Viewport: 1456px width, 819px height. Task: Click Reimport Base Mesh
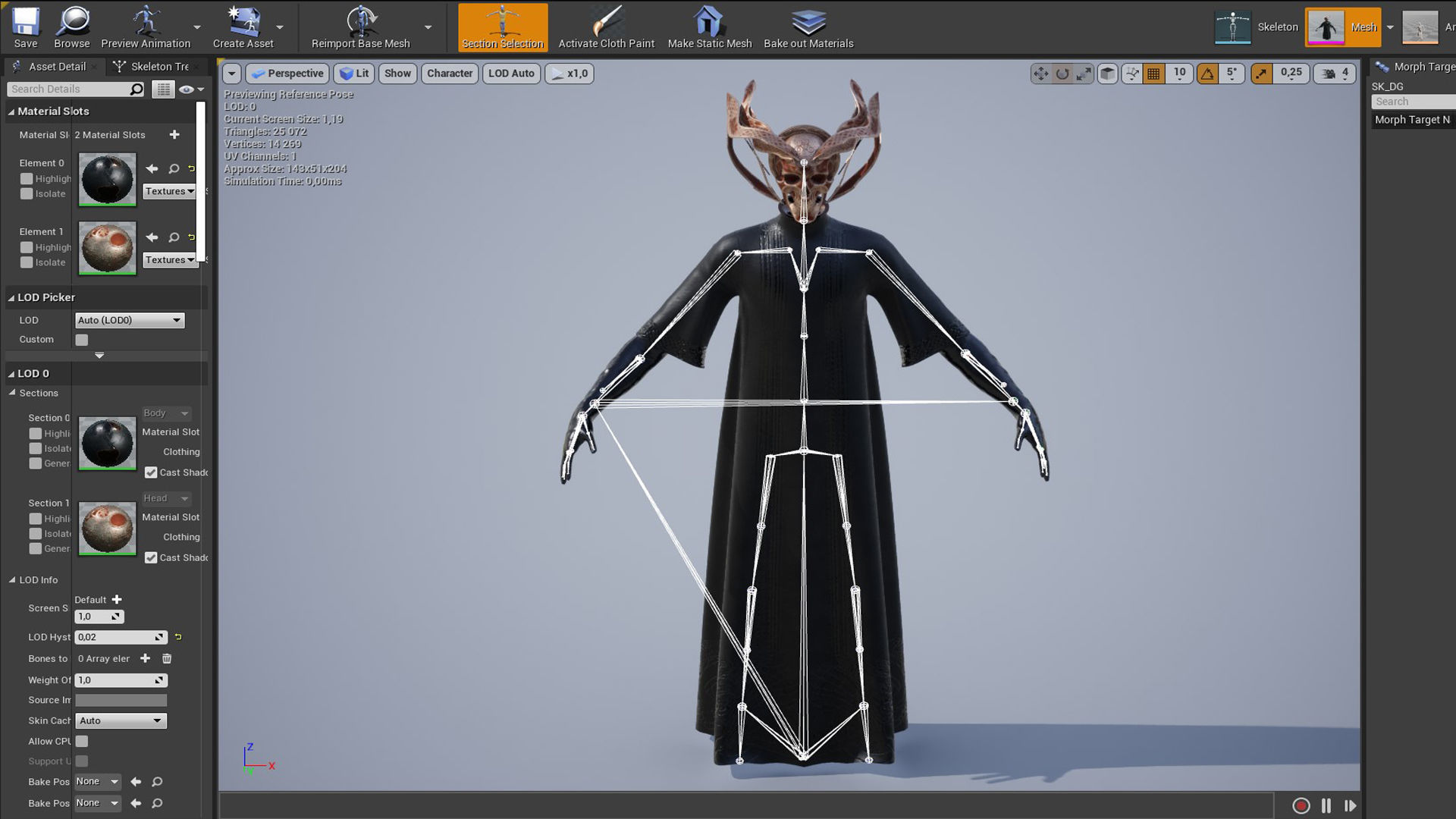pyautogui.click(x=361, y=27)
